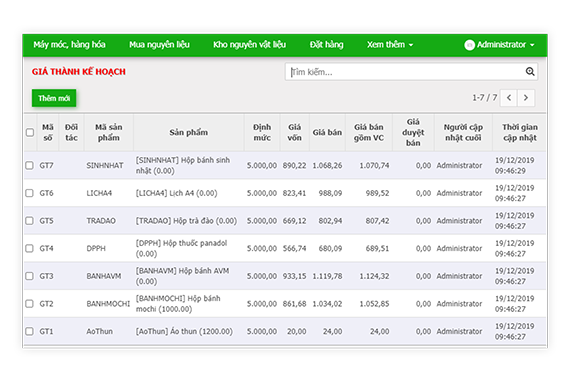Check the GT5 row checkbox
570x382 pixels.
coord(29,221)
